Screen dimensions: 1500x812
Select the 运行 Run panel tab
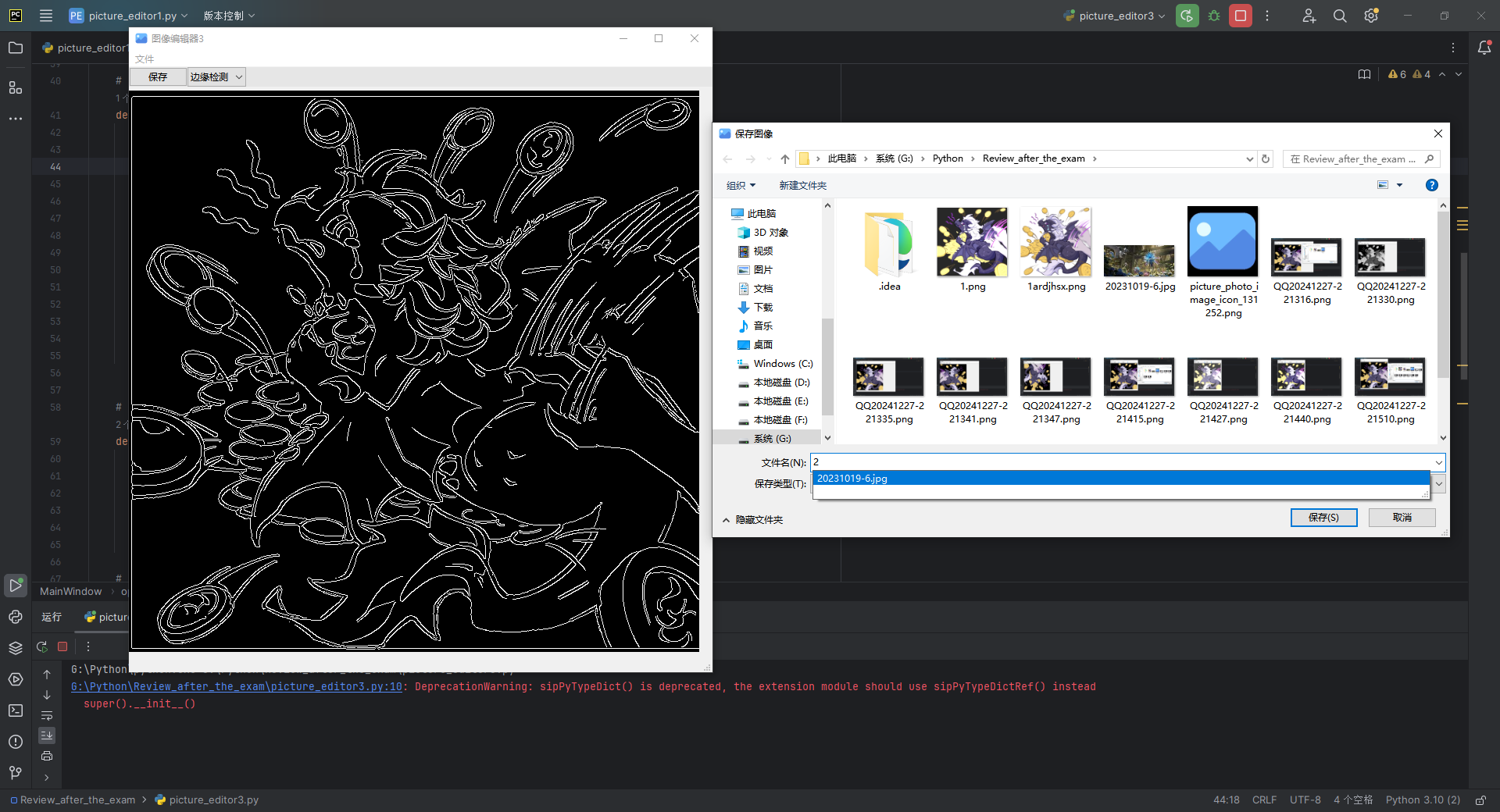pyautogui.click(x=52, y=617)
